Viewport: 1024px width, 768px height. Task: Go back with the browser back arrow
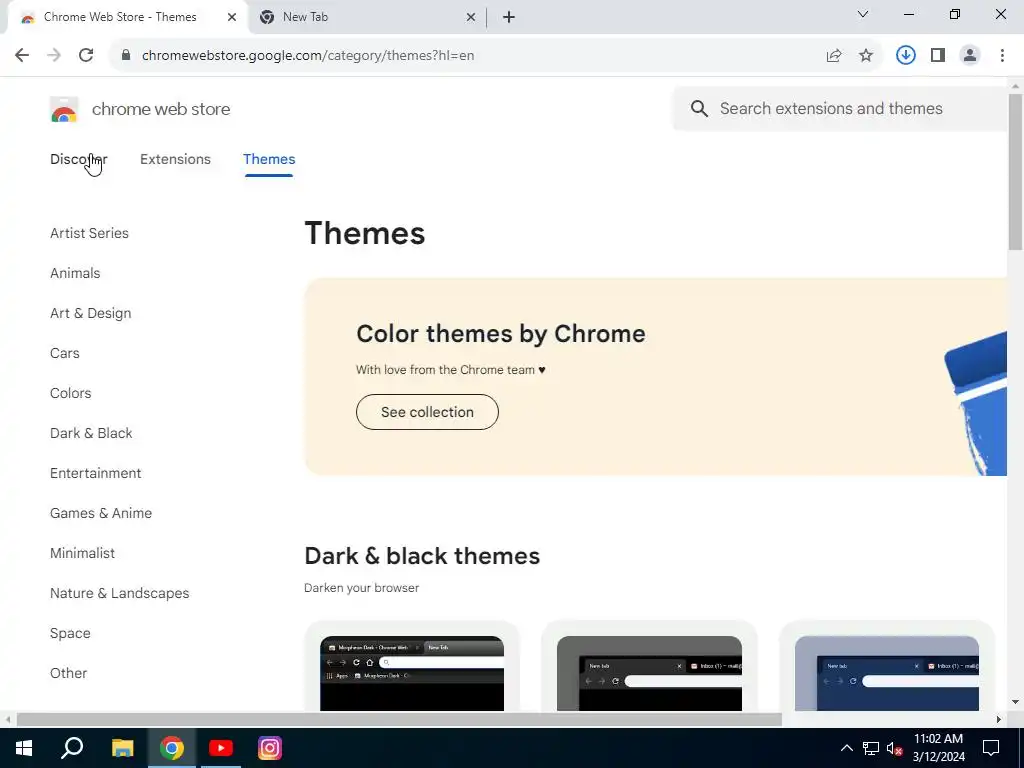(x=22, y=56)
